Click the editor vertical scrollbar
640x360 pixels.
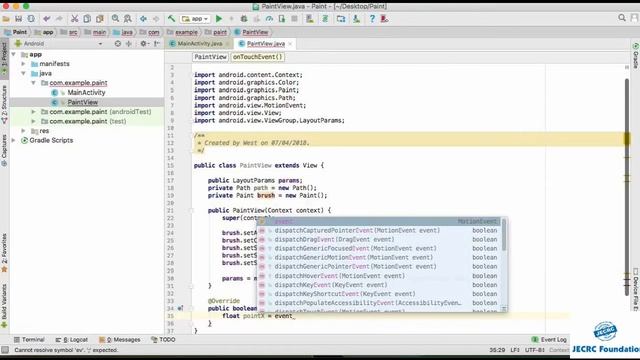click(627, 186)
